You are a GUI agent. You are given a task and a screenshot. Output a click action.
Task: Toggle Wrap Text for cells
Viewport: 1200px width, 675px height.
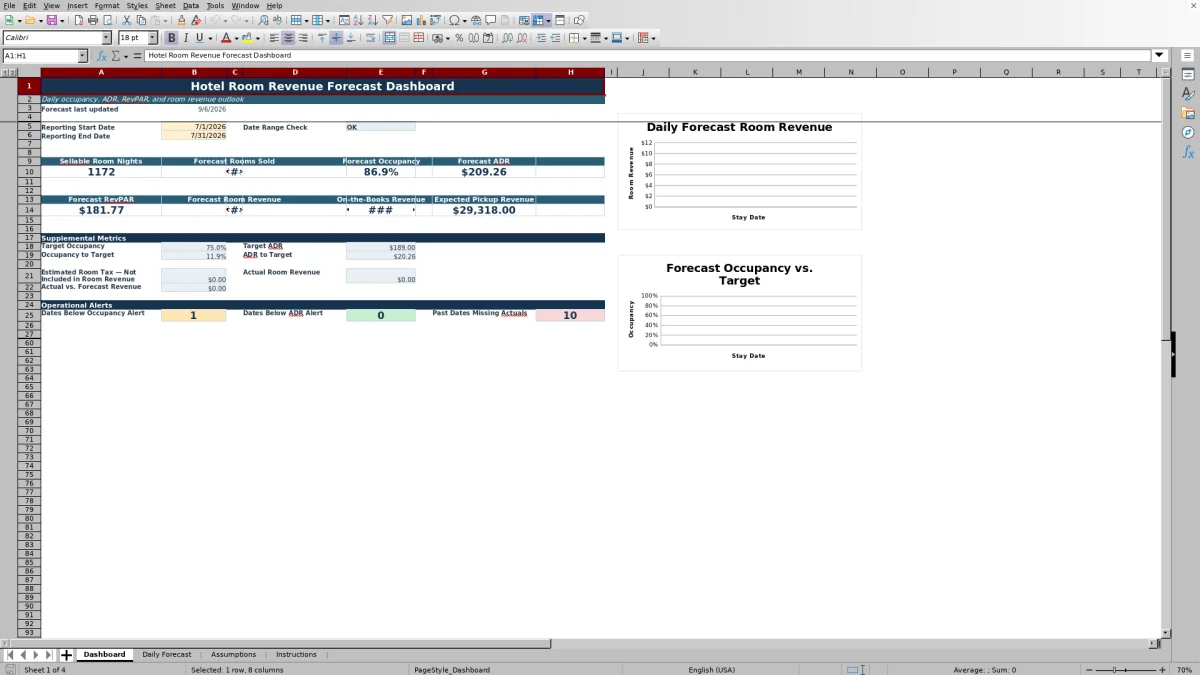coord(371,38)
